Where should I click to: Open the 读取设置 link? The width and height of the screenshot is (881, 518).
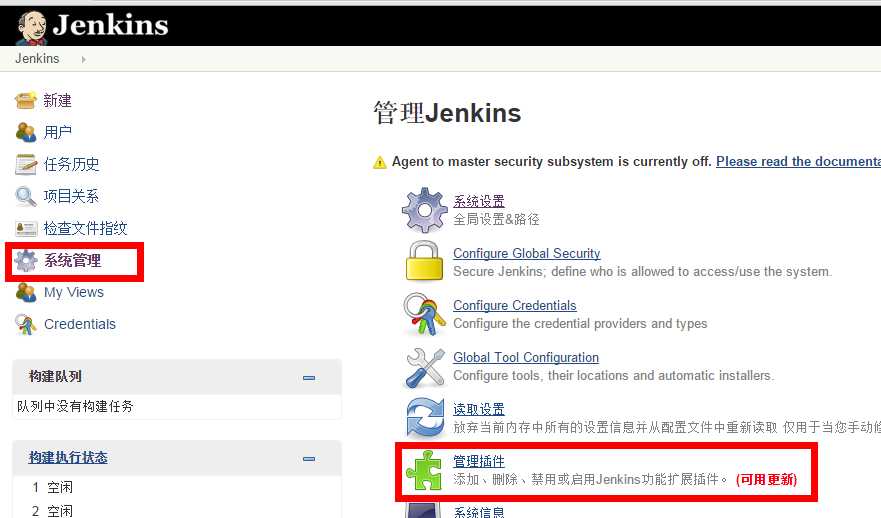[x=479, y=410]
